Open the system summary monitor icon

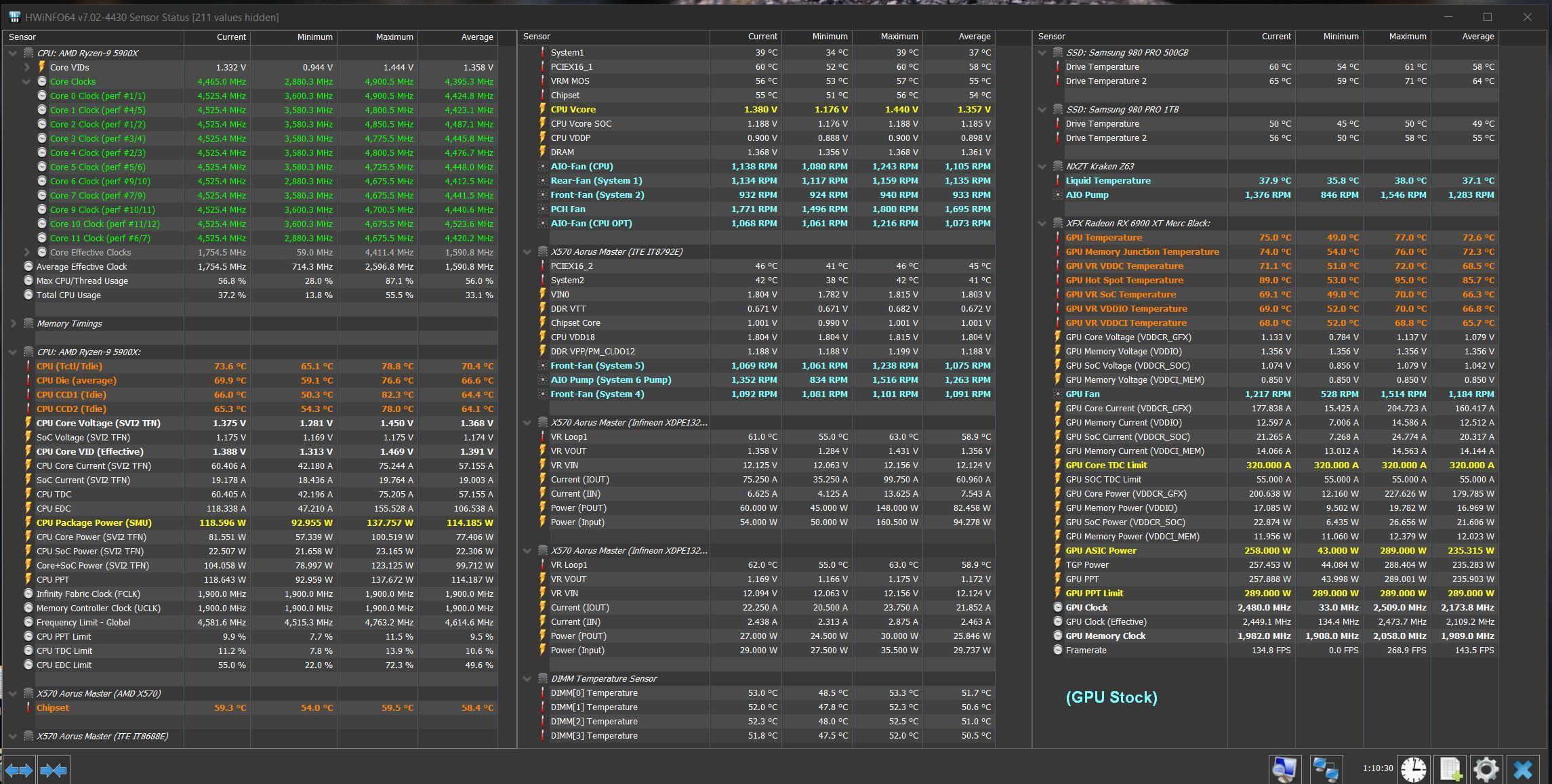1285,769
